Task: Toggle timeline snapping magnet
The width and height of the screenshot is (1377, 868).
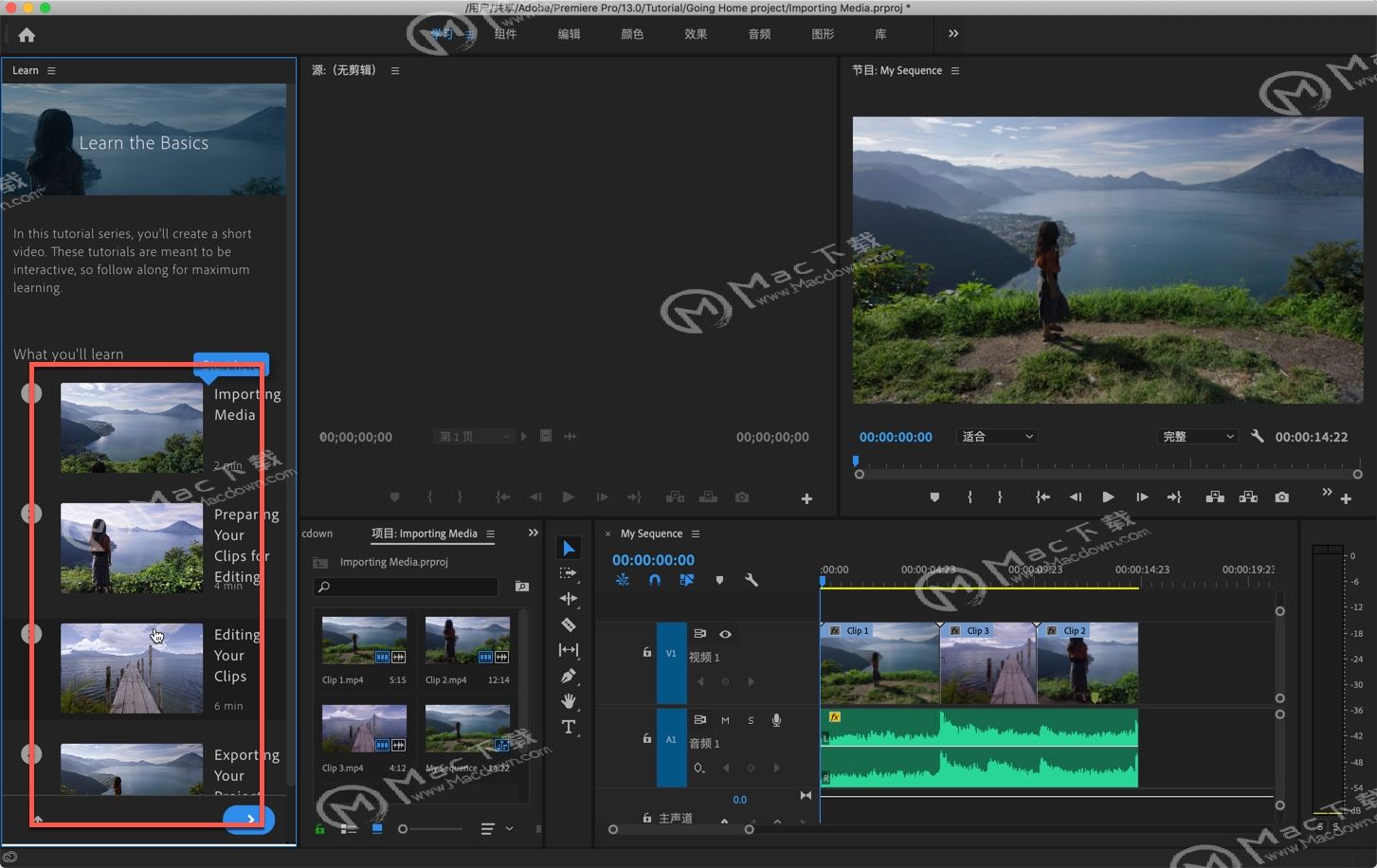Action: [x=655, y=580]
